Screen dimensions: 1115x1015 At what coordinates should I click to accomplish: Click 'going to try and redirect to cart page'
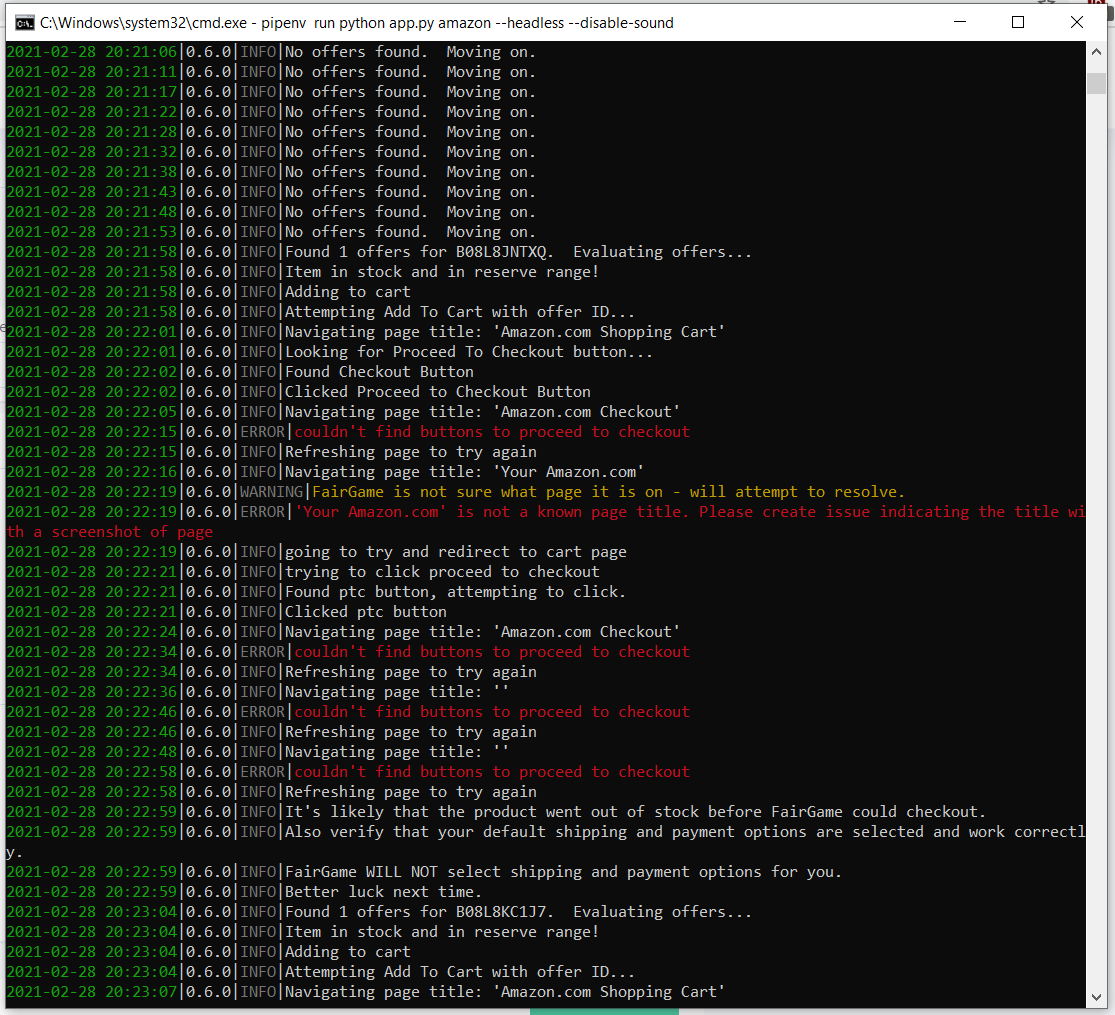(316, 551)
